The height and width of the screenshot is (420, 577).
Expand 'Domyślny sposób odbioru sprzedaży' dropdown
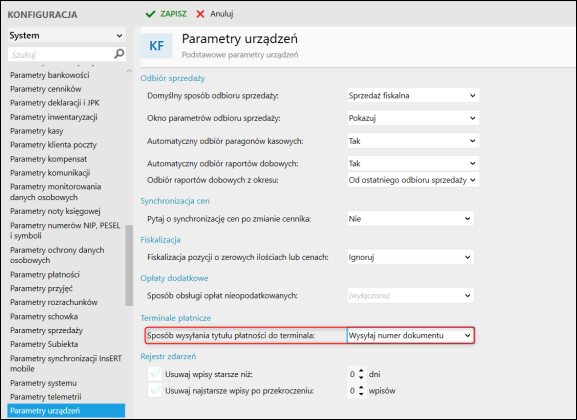[413, 96]
